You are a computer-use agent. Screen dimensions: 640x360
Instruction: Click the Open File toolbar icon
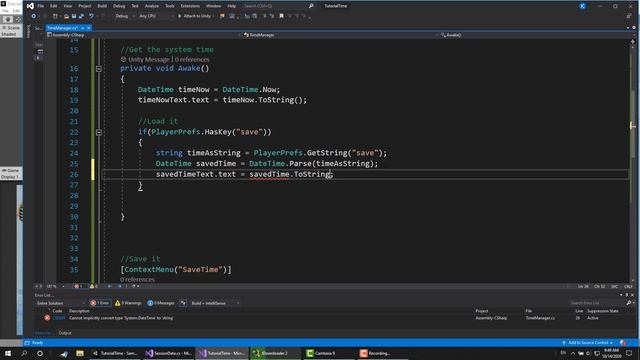tap(66, 16)
